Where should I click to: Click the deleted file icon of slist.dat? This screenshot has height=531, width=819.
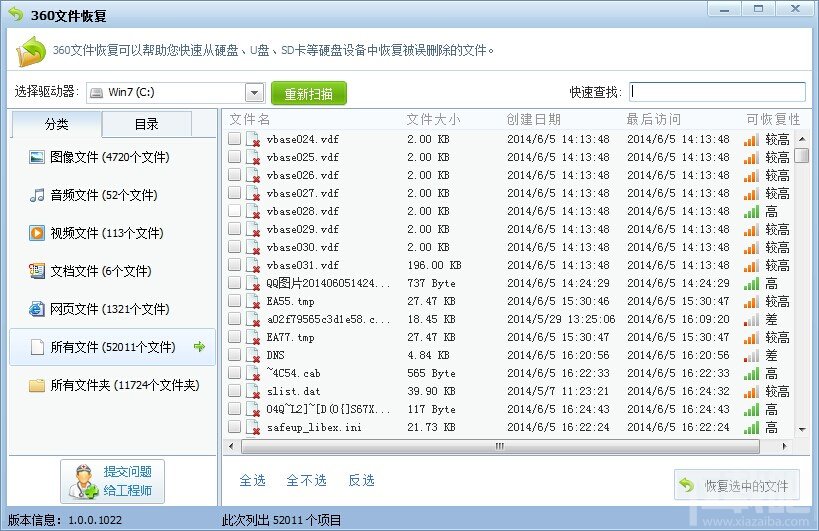pos(253,392)
